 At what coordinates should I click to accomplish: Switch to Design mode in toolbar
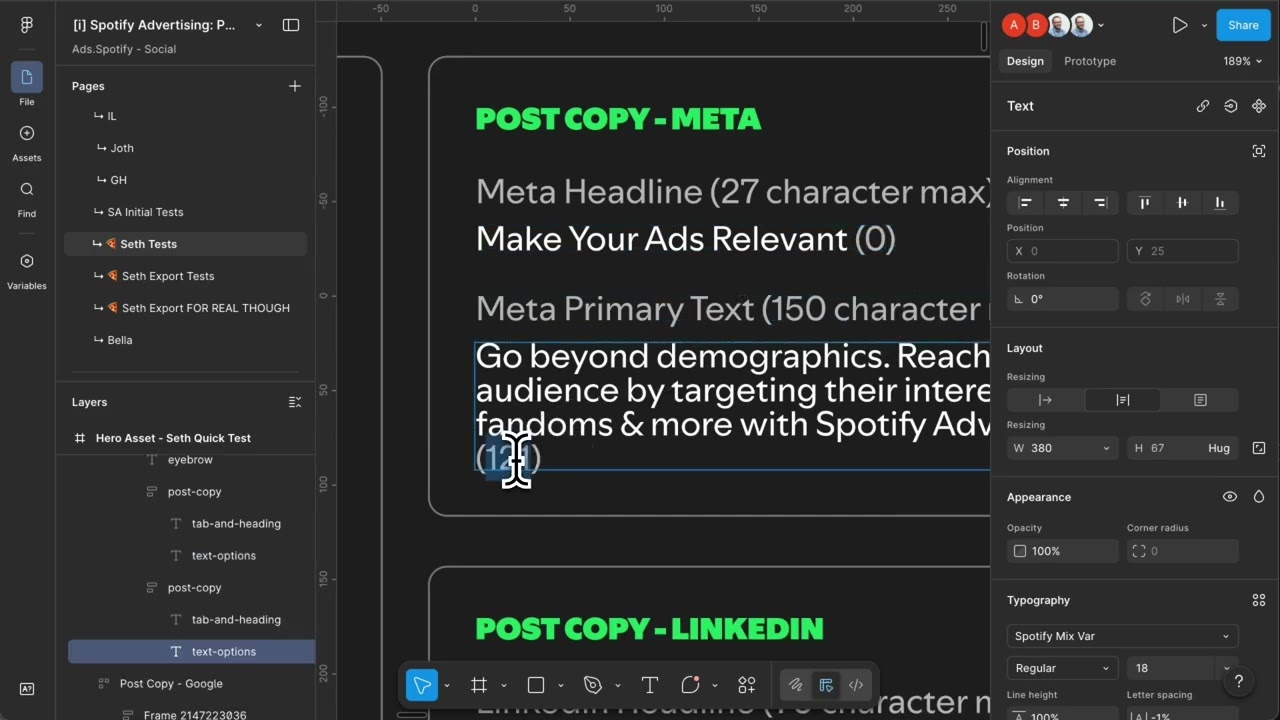pyautogui.click(x=826, y=685)
